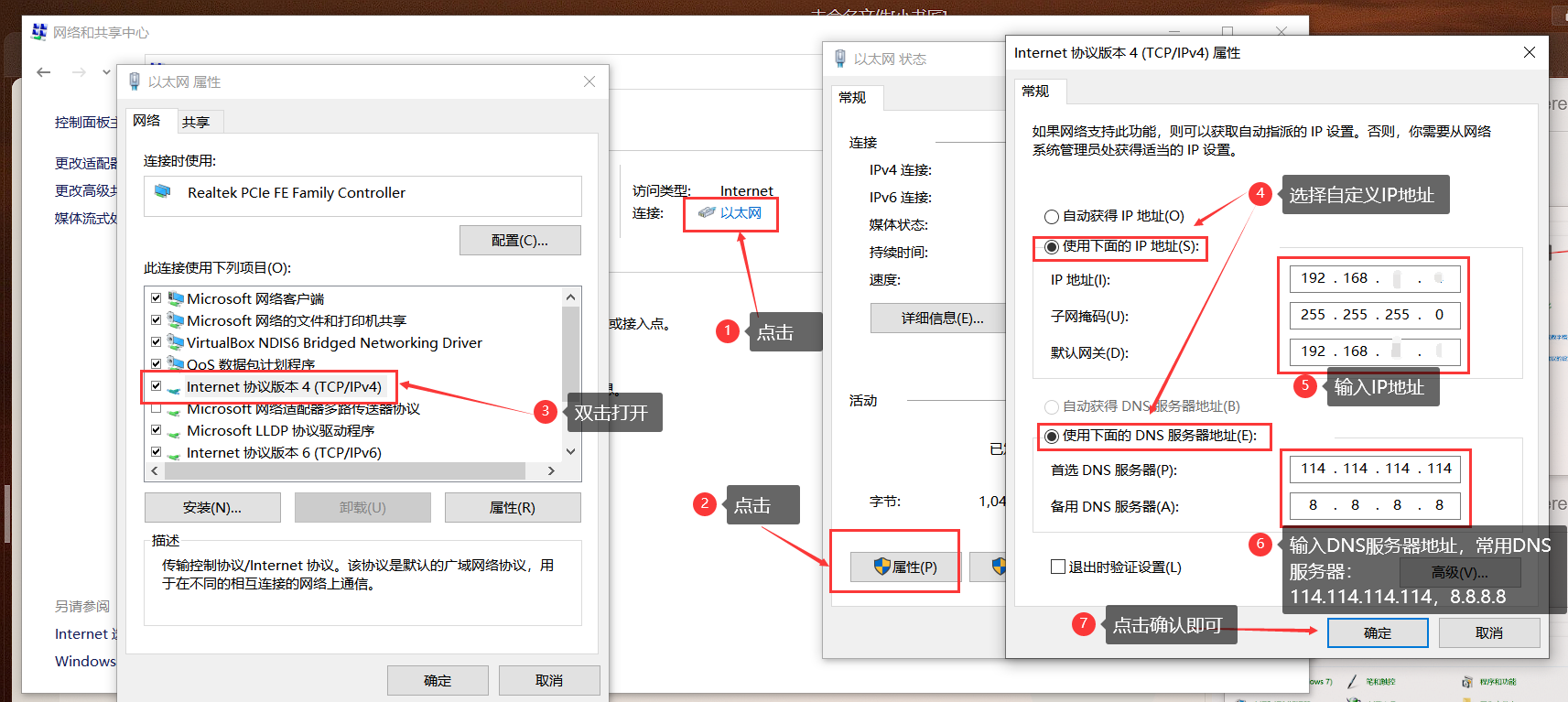Click the Microsoft 网络客户端 item icon
This screenshot has width=1568, height=702.
click(176, 298)
